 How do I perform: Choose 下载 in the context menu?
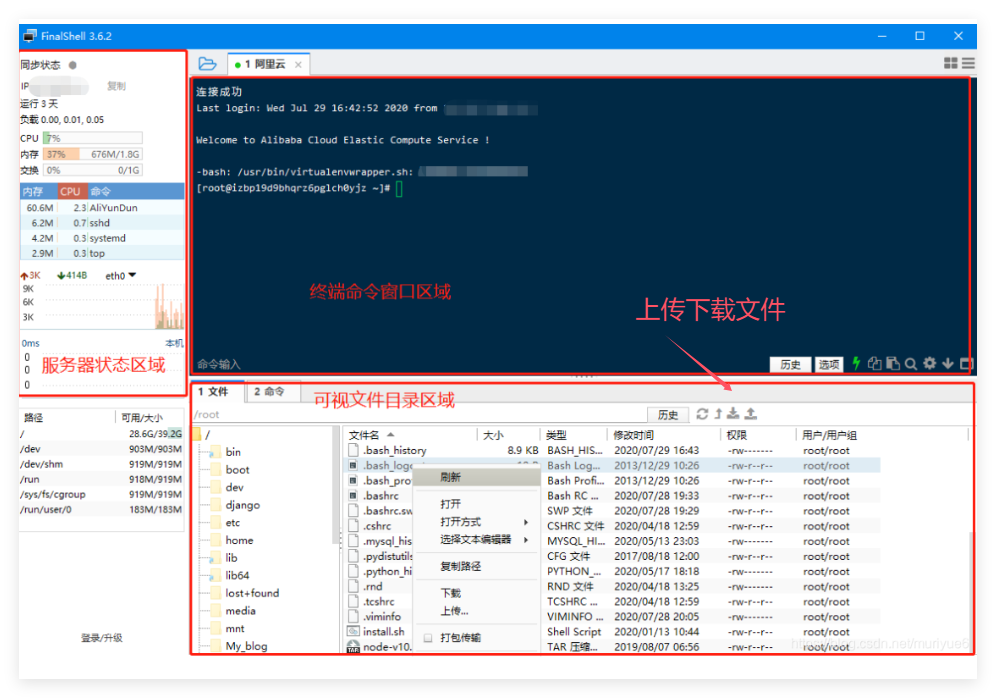[450, 593]
